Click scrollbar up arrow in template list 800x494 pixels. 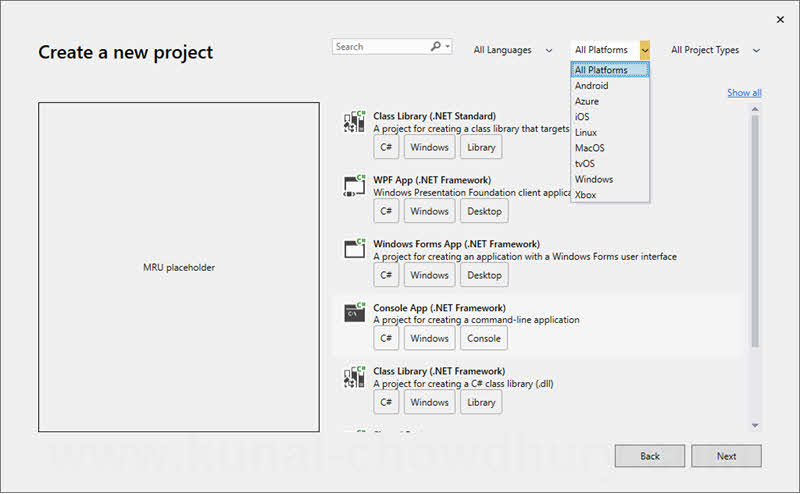[x=755, y=109]
